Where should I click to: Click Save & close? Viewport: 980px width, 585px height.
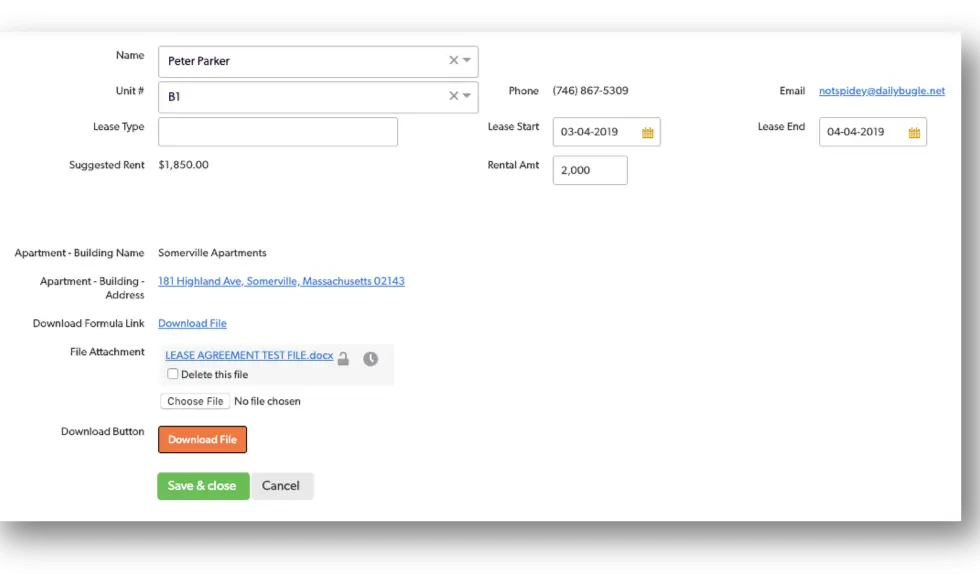[203, 486]
